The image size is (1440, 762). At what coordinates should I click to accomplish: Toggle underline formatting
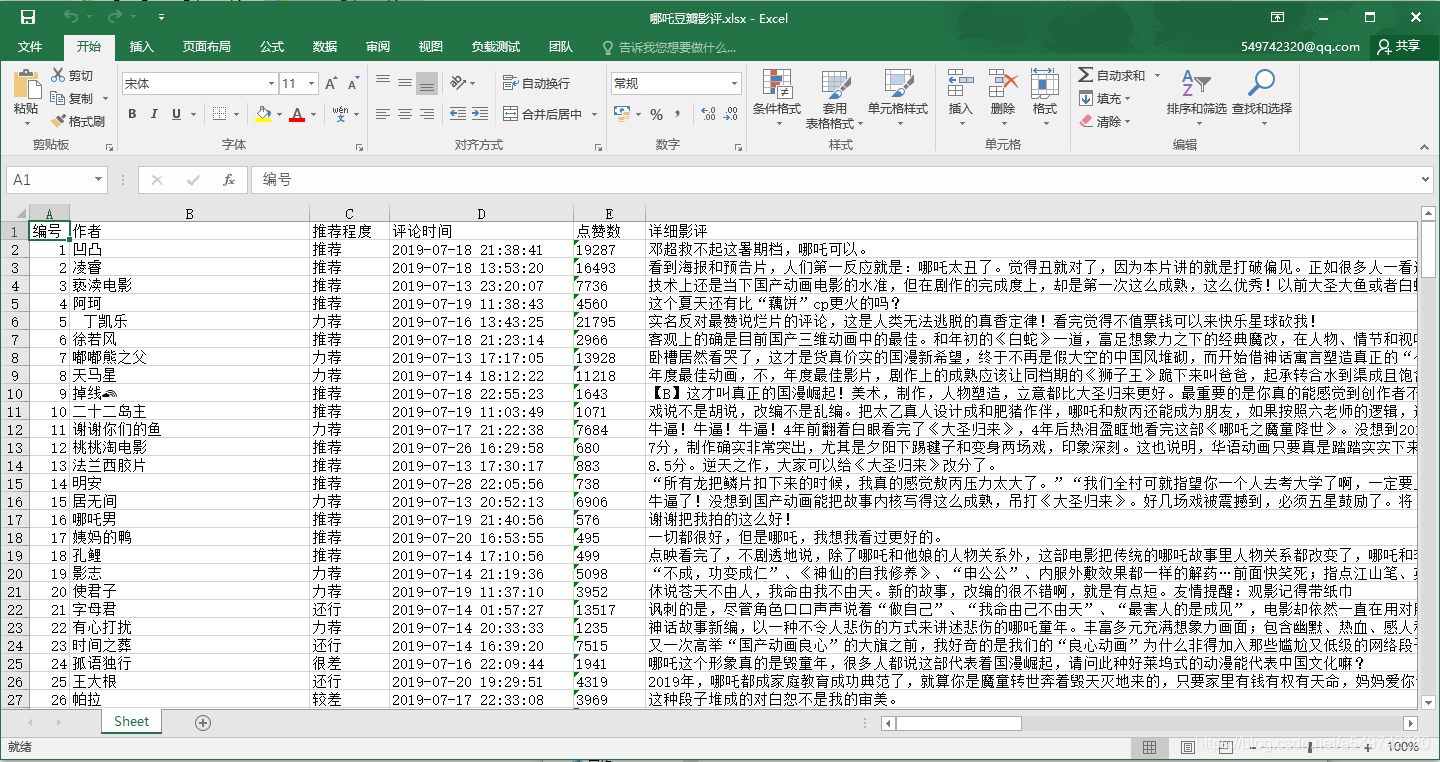(177, 114)
